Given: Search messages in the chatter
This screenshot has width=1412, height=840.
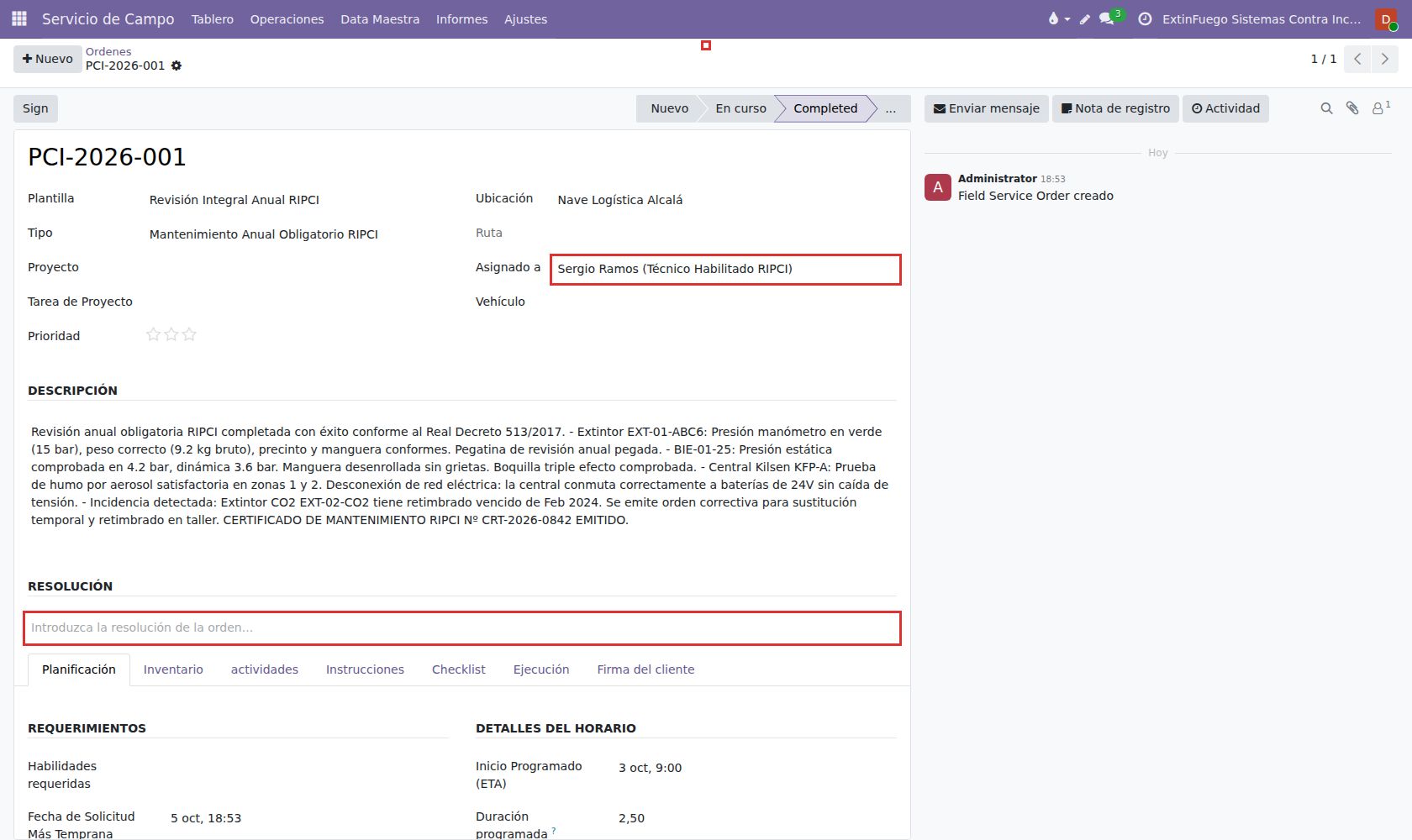Looking at the screenshot, I should tap(1326, 108).
